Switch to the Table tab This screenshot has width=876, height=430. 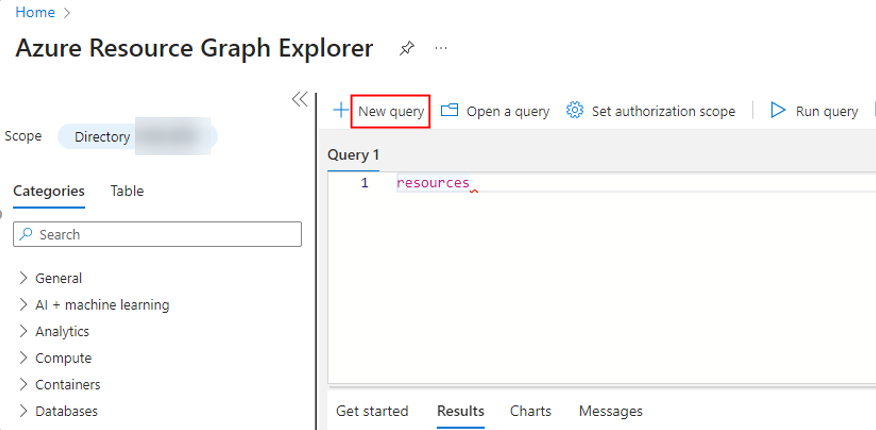pyautogui.click(x=127, y=191)
